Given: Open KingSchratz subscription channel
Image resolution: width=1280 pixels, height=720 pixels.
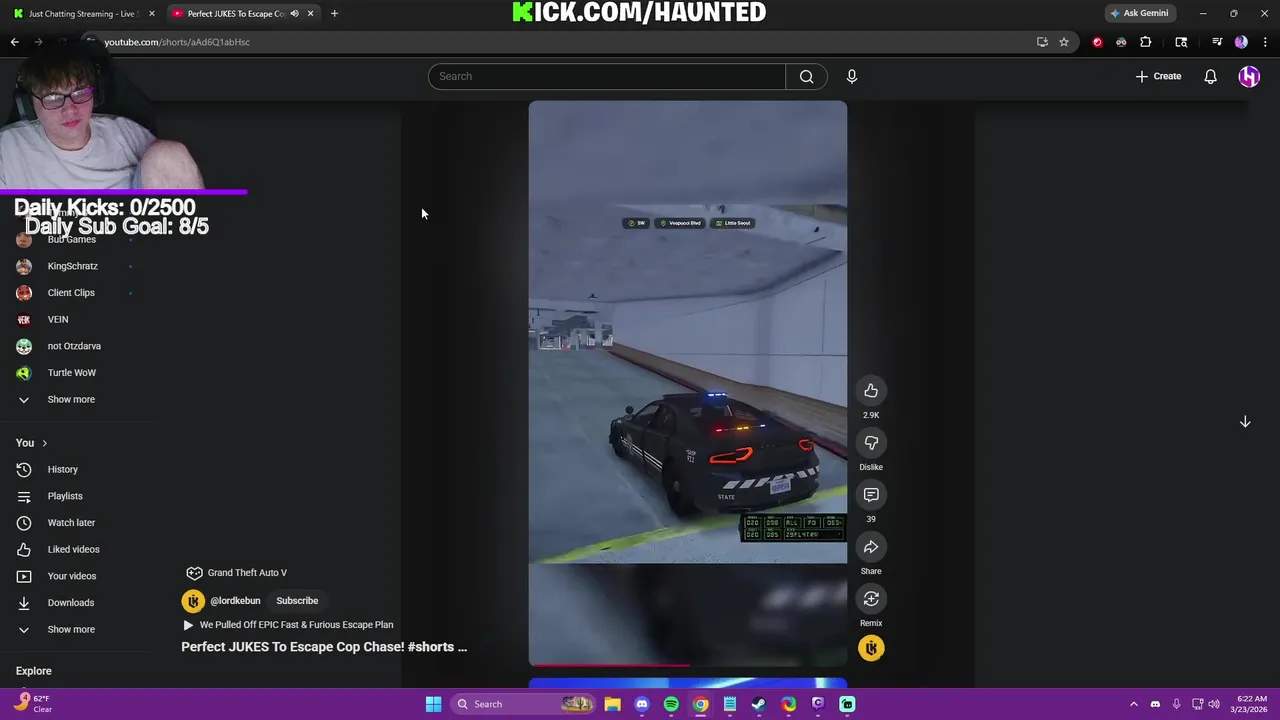Looking at the screenshot, I should 72,266.
